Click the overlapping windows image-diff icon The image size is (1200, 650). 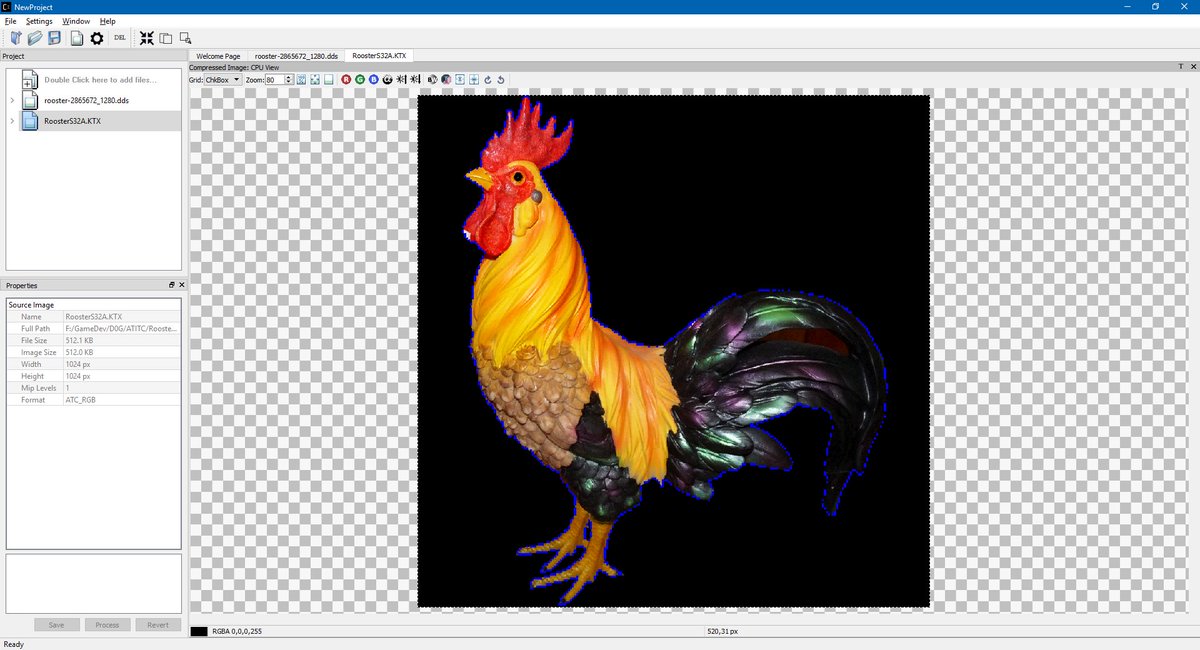[166, 38]
